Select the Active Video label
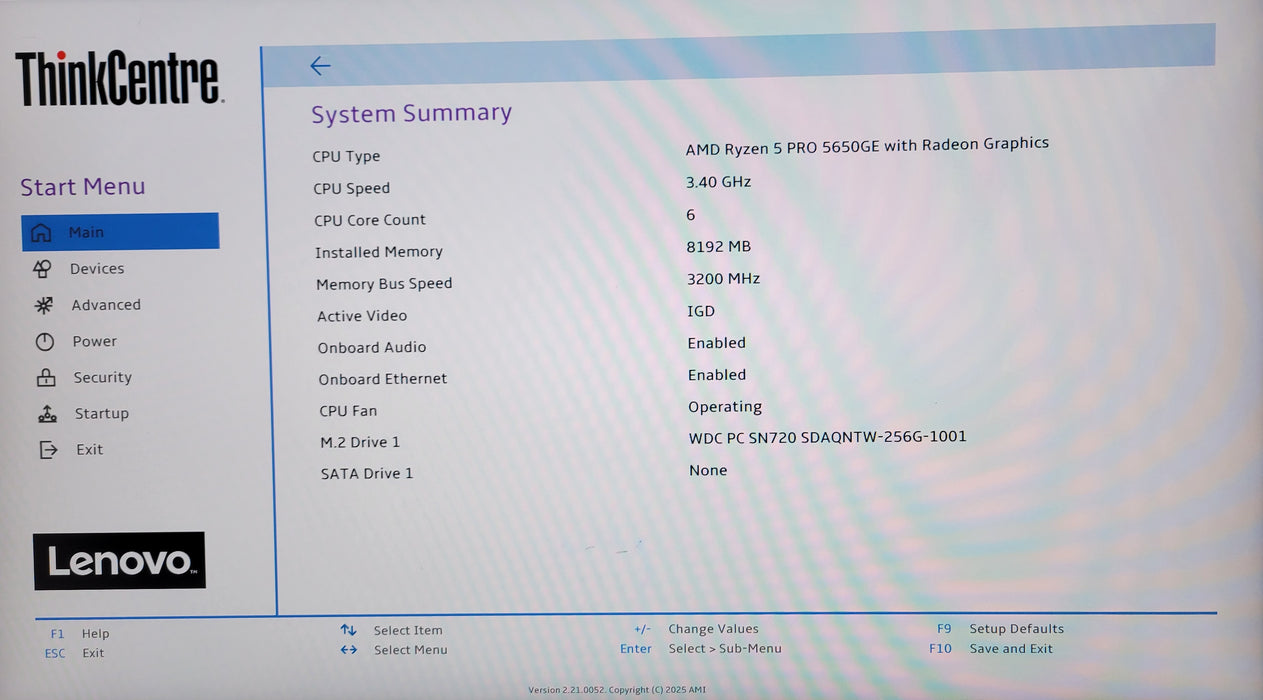1263x700 pixels. (x=362, y=316)
